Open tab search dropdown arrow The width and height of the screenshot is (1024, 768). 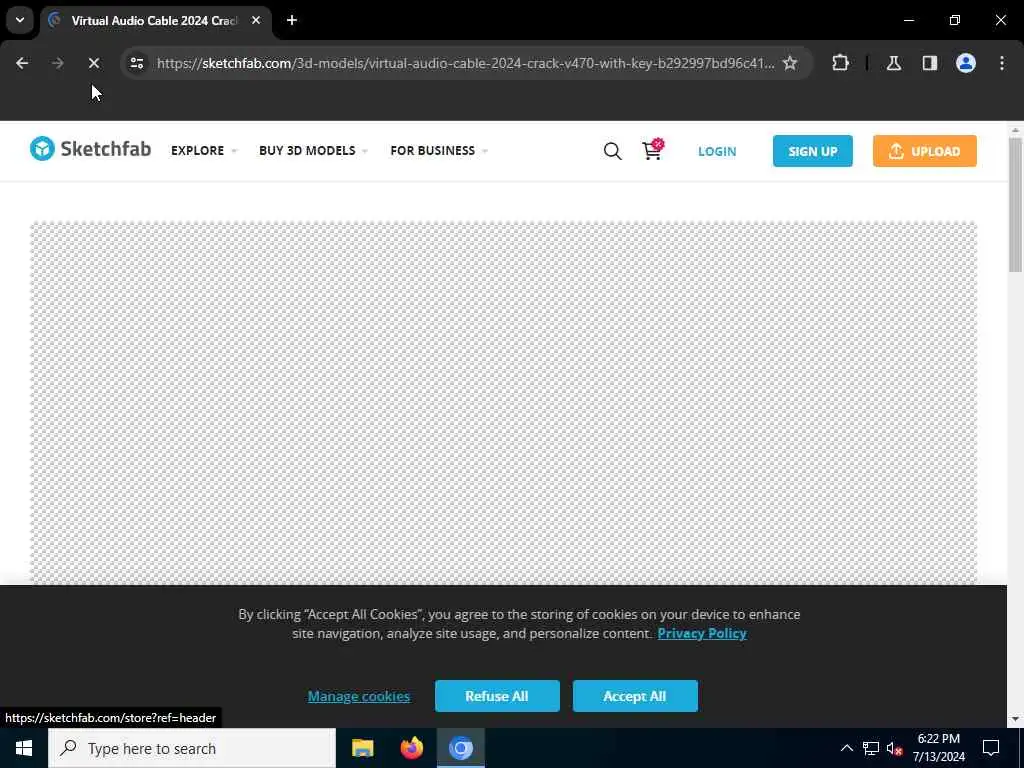[20, 20]
